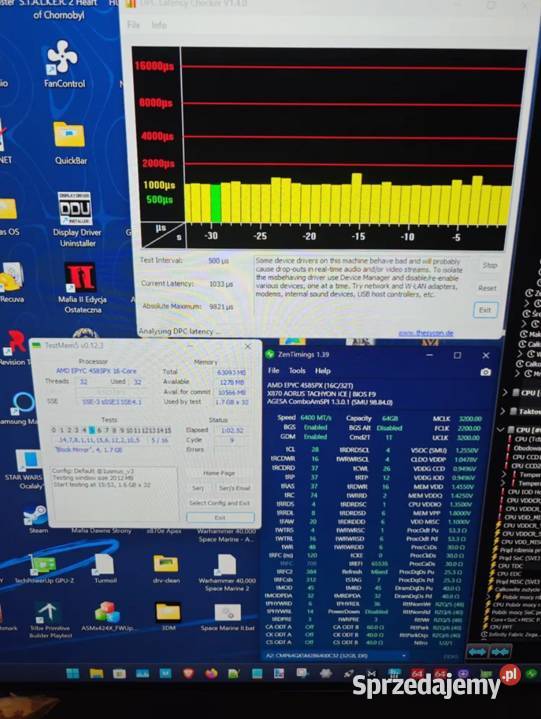Click the Exit button in TestMem5
This screenshot has height=719, width=541.
point(220,517)
